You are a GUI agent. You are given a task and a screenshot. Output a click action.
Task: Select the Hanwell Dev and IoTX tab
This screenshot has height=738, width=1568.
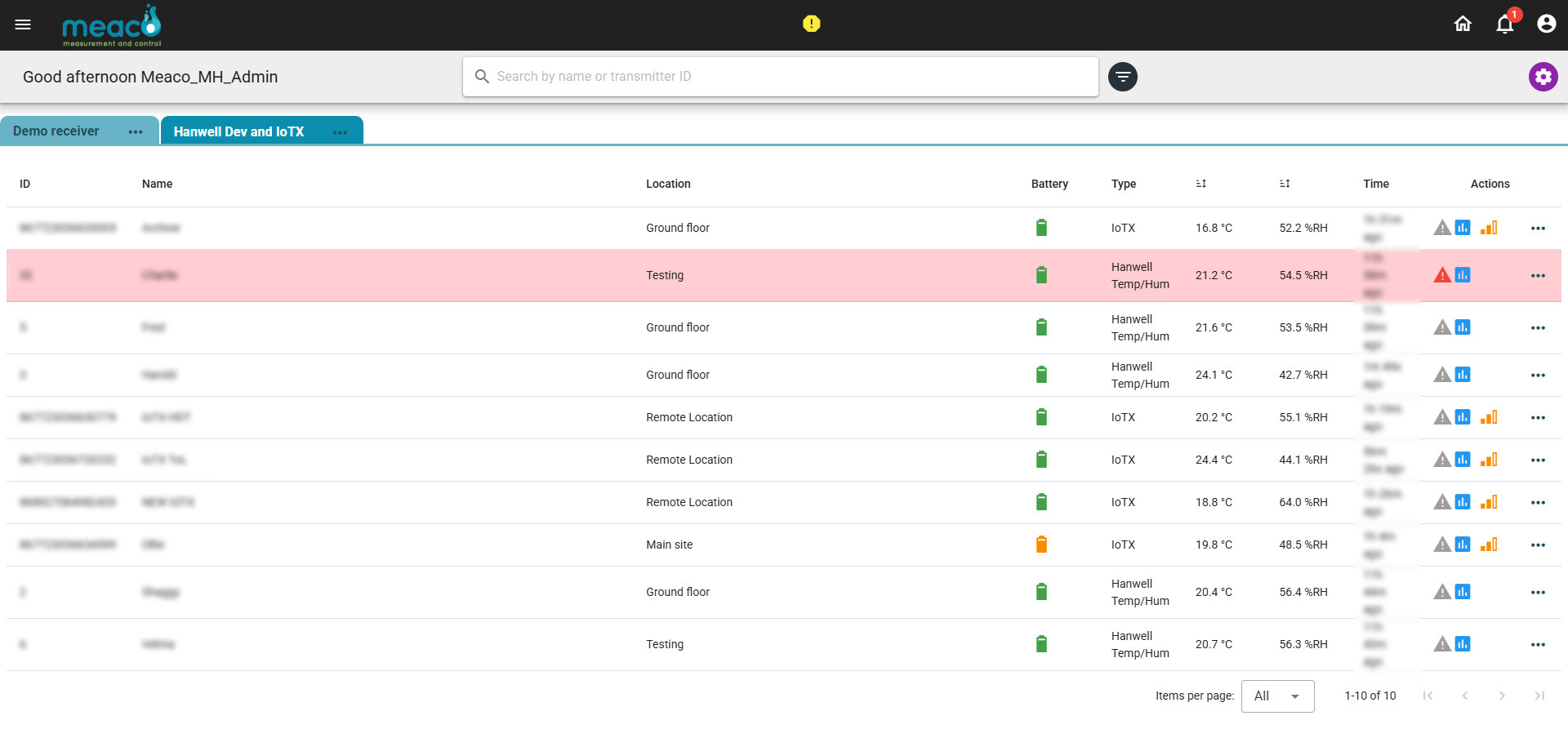(238, 131)
